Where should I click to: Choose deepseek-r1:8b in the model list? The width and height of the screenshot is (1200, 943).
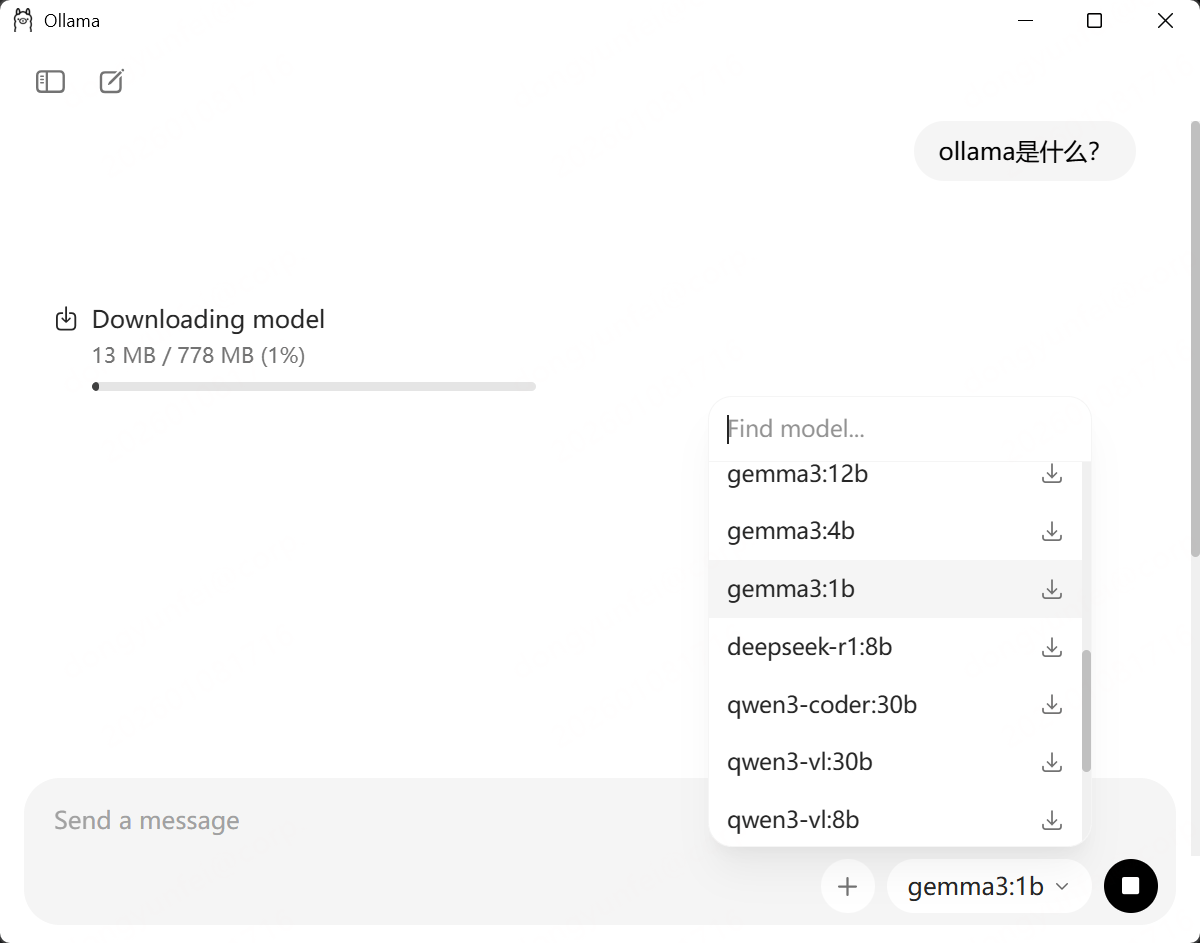(x=809, y=647)
